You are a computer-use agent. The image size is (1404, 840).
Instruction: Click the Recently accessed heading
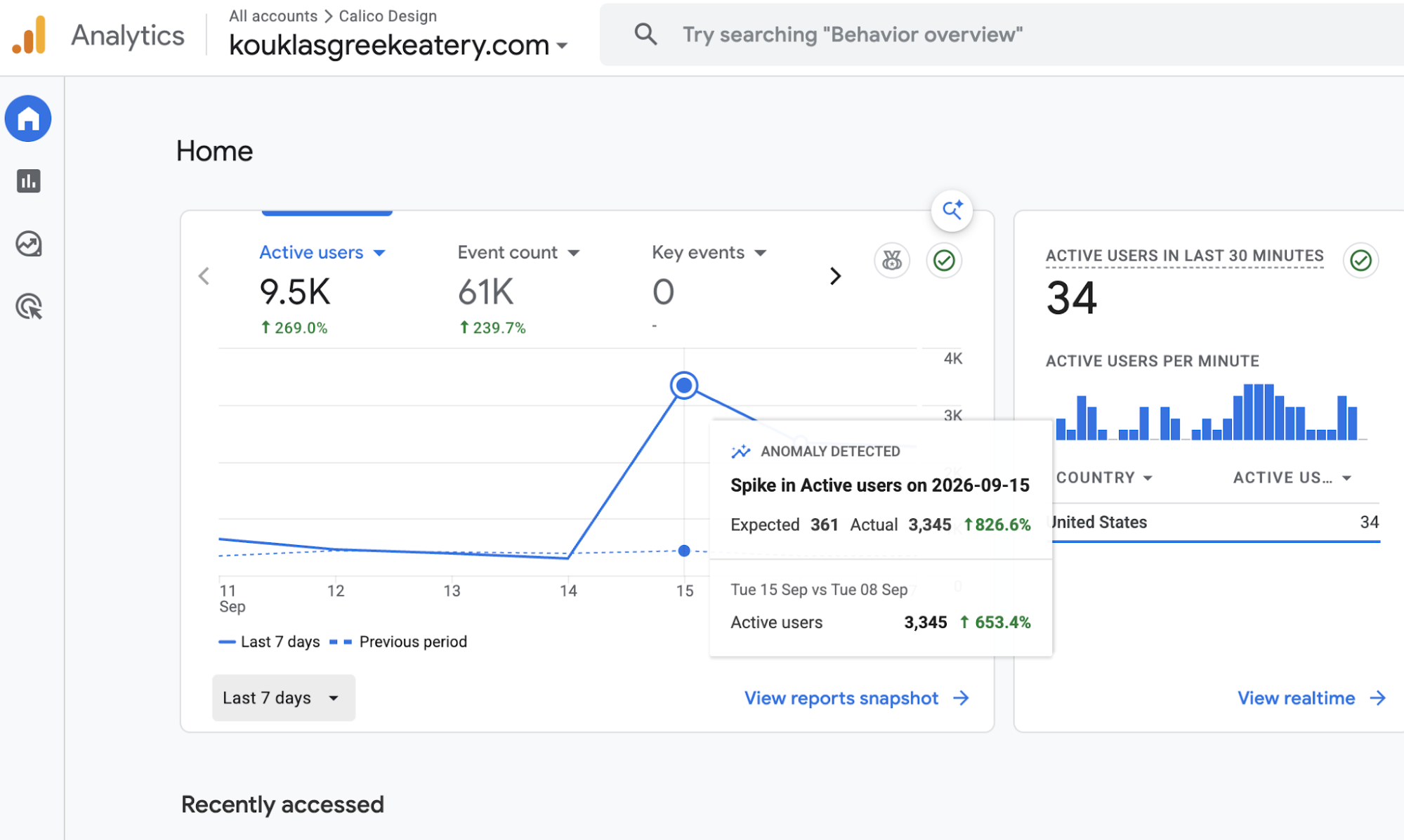click(x=282, y=804)
